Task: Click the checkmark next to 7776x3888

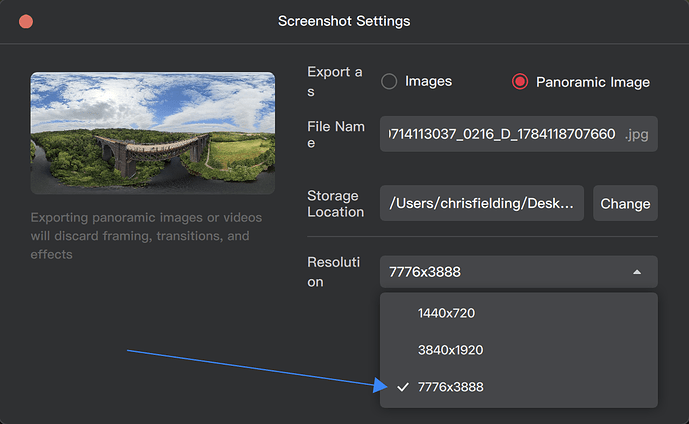Action: pos(403,387)
